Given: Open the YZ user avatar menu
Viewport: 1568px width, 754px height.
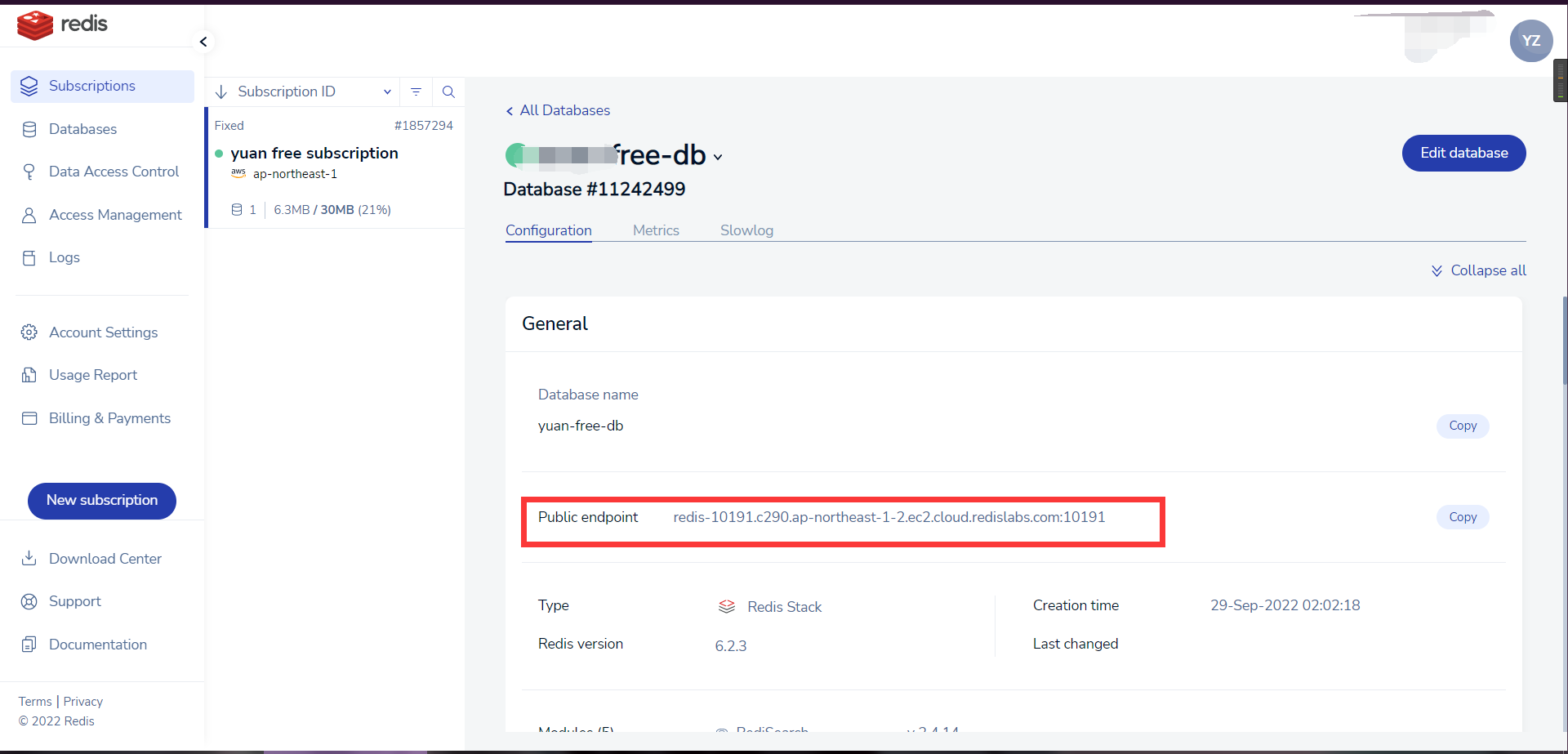Looking at the screenshot, I should [1530, 41].
